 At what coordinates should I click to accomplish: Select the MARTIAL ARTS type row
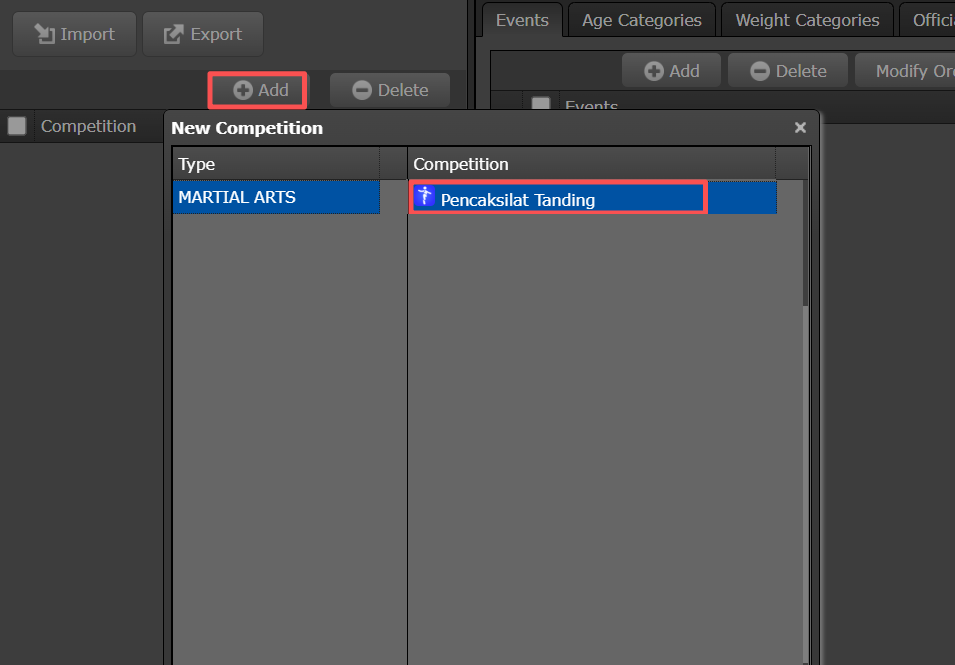(277, 197)
